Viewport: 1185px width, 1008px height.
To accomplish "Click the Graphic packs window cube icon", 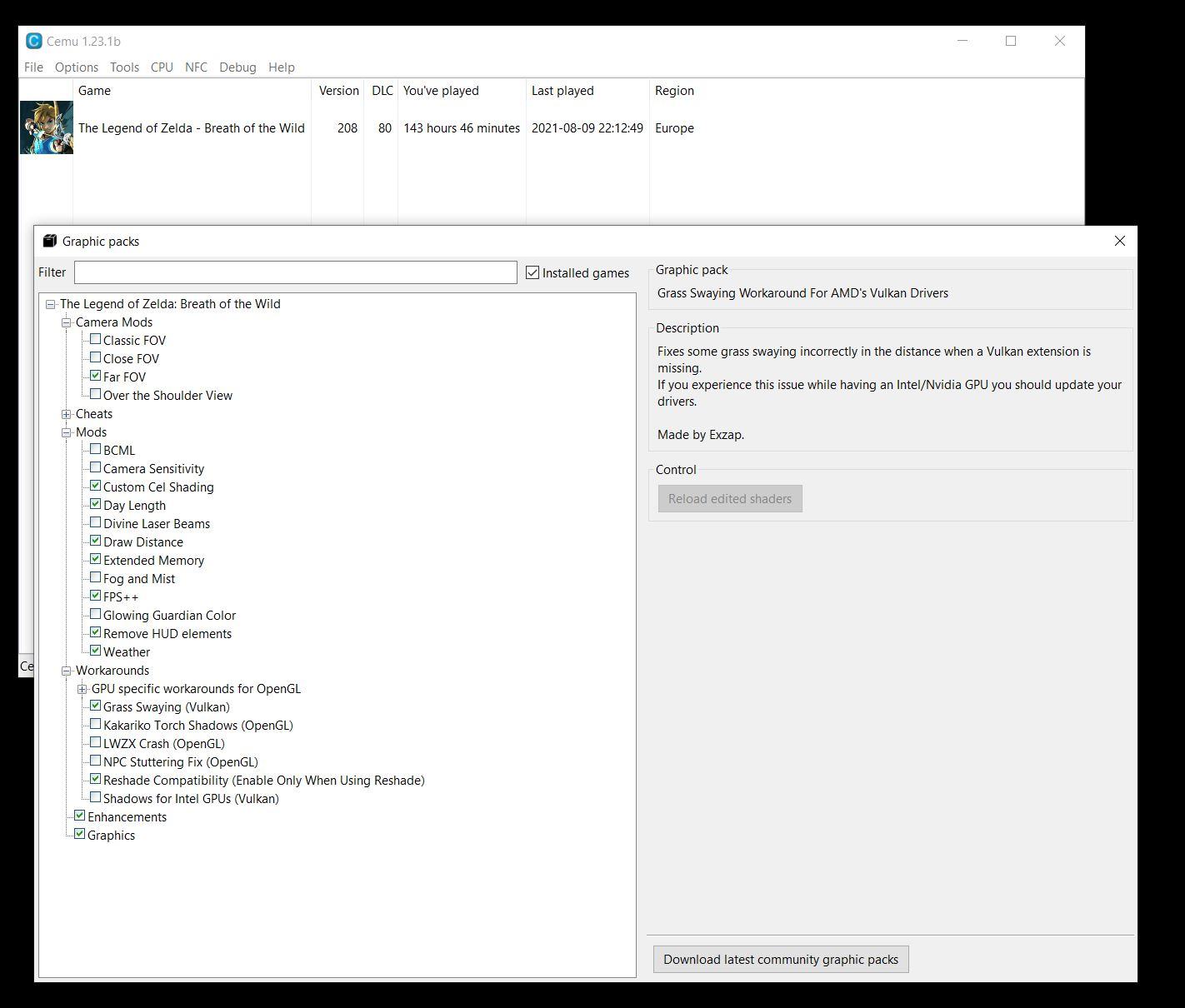I will (50, 241).
